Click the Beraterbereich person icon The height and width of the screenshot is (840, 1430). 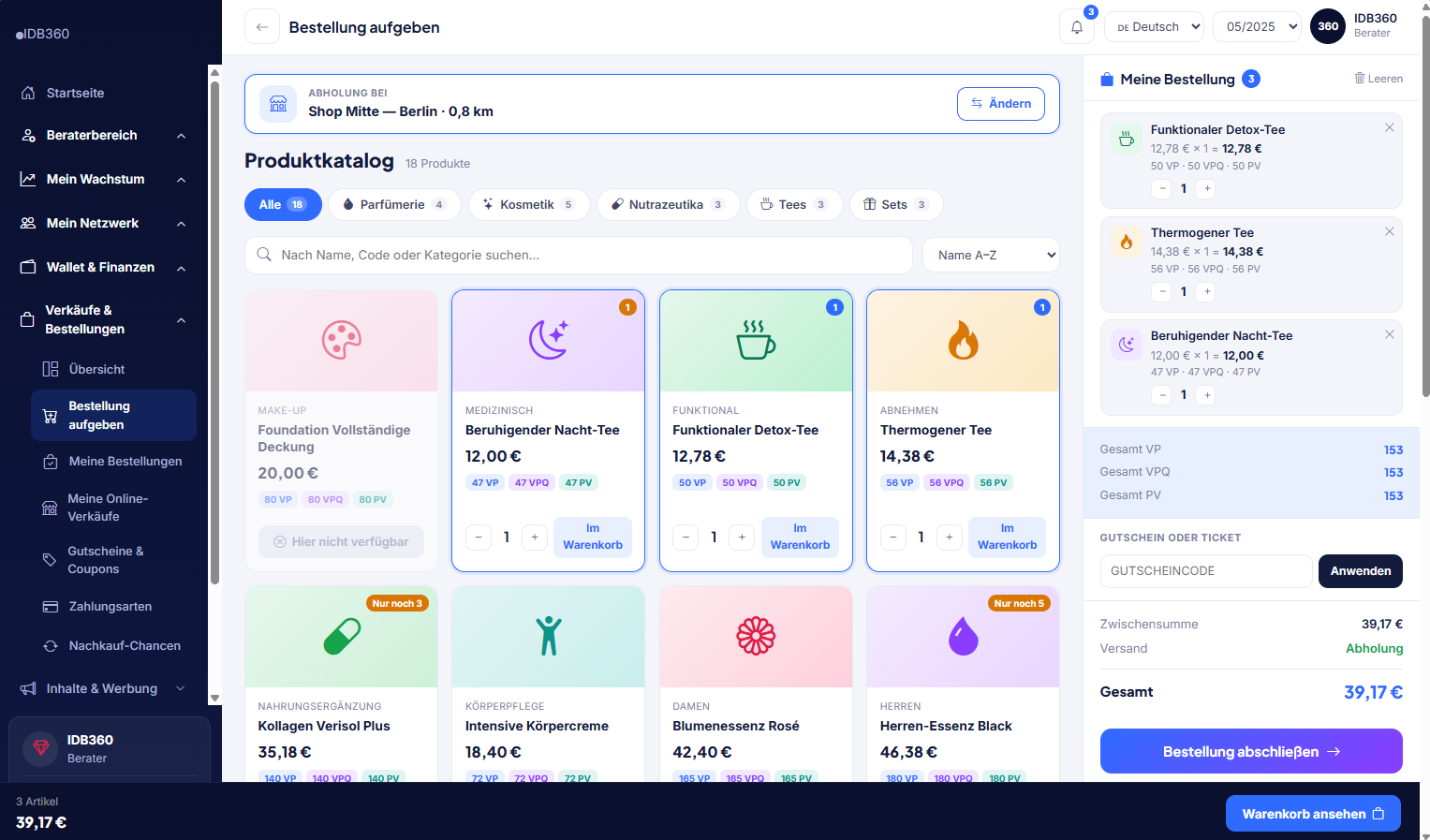[x=29, y=135]
